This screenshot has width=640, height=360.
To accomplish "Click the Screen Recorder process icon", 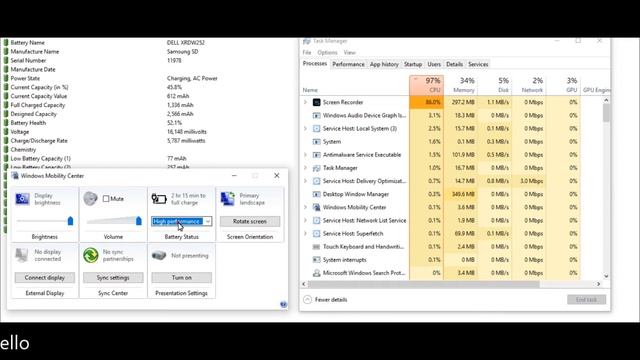I will tap(316, 102).
